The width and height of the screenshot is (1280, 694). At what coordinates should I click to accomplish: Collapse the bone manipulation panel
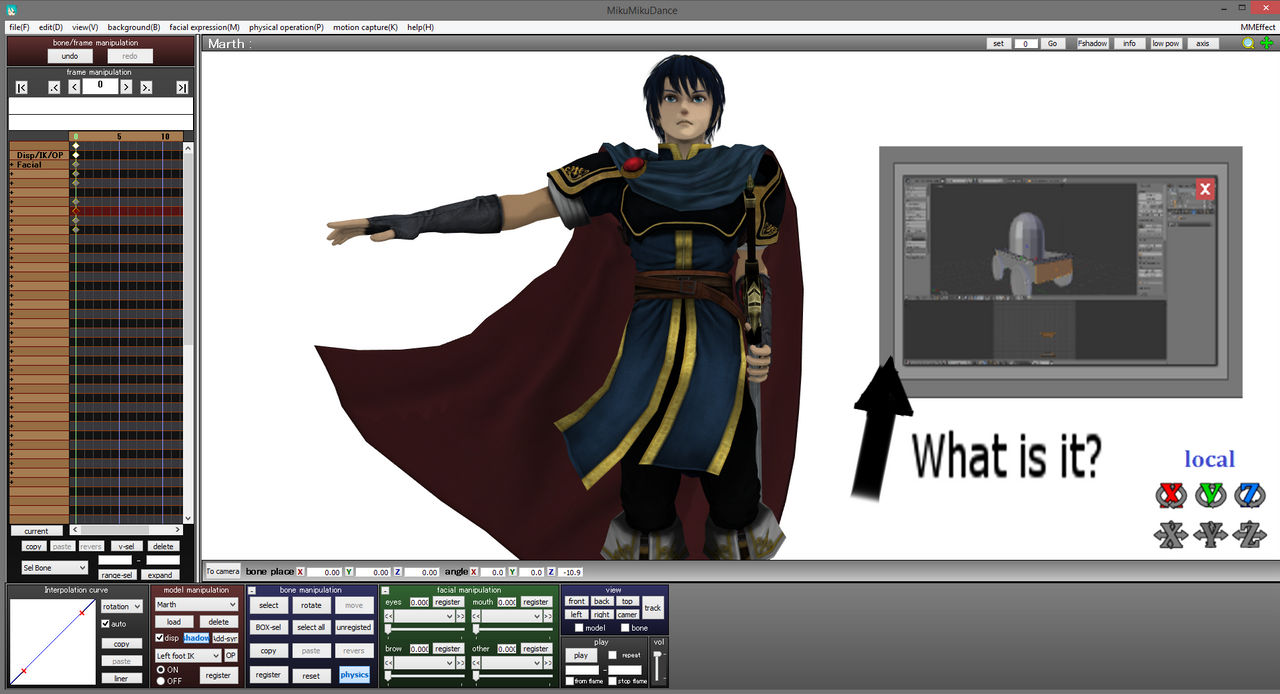point(252,591)
